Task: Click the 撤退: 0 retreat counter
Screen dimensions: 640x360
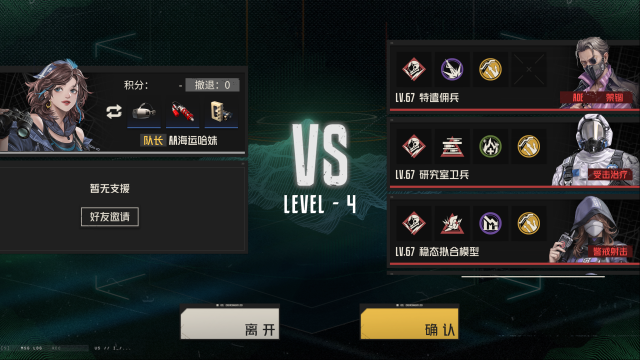Action: (x=212, y=85)
